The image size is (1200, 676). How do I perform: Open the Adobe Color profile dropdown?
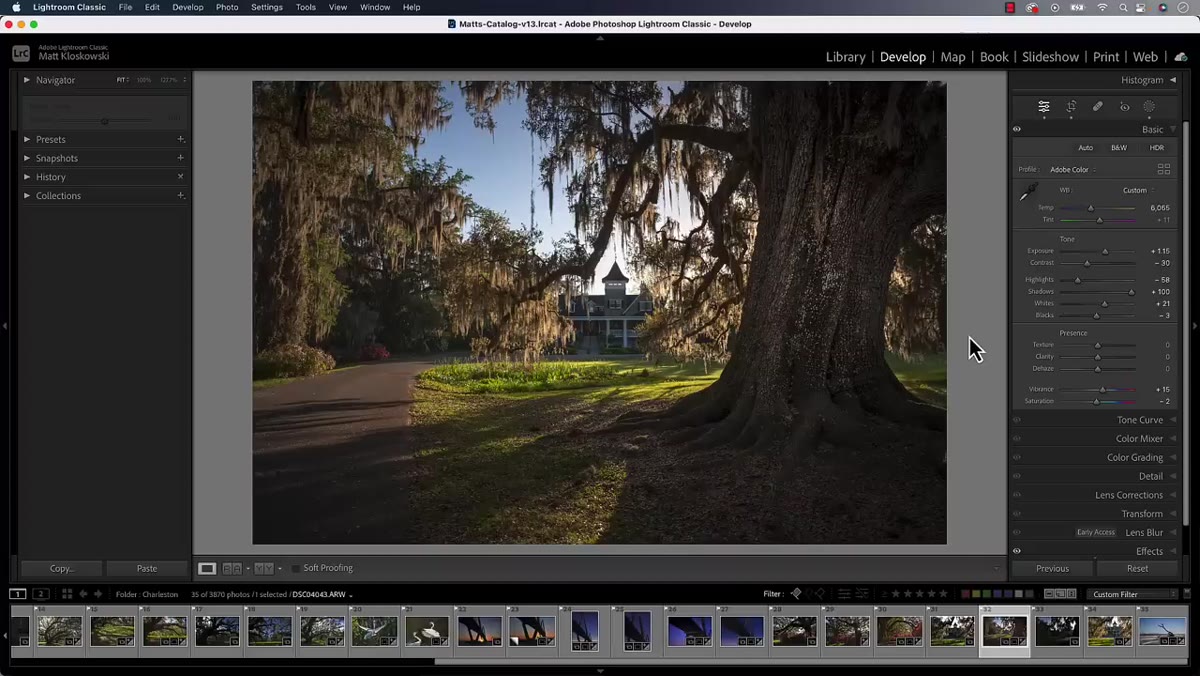[x=1073, y=169]
